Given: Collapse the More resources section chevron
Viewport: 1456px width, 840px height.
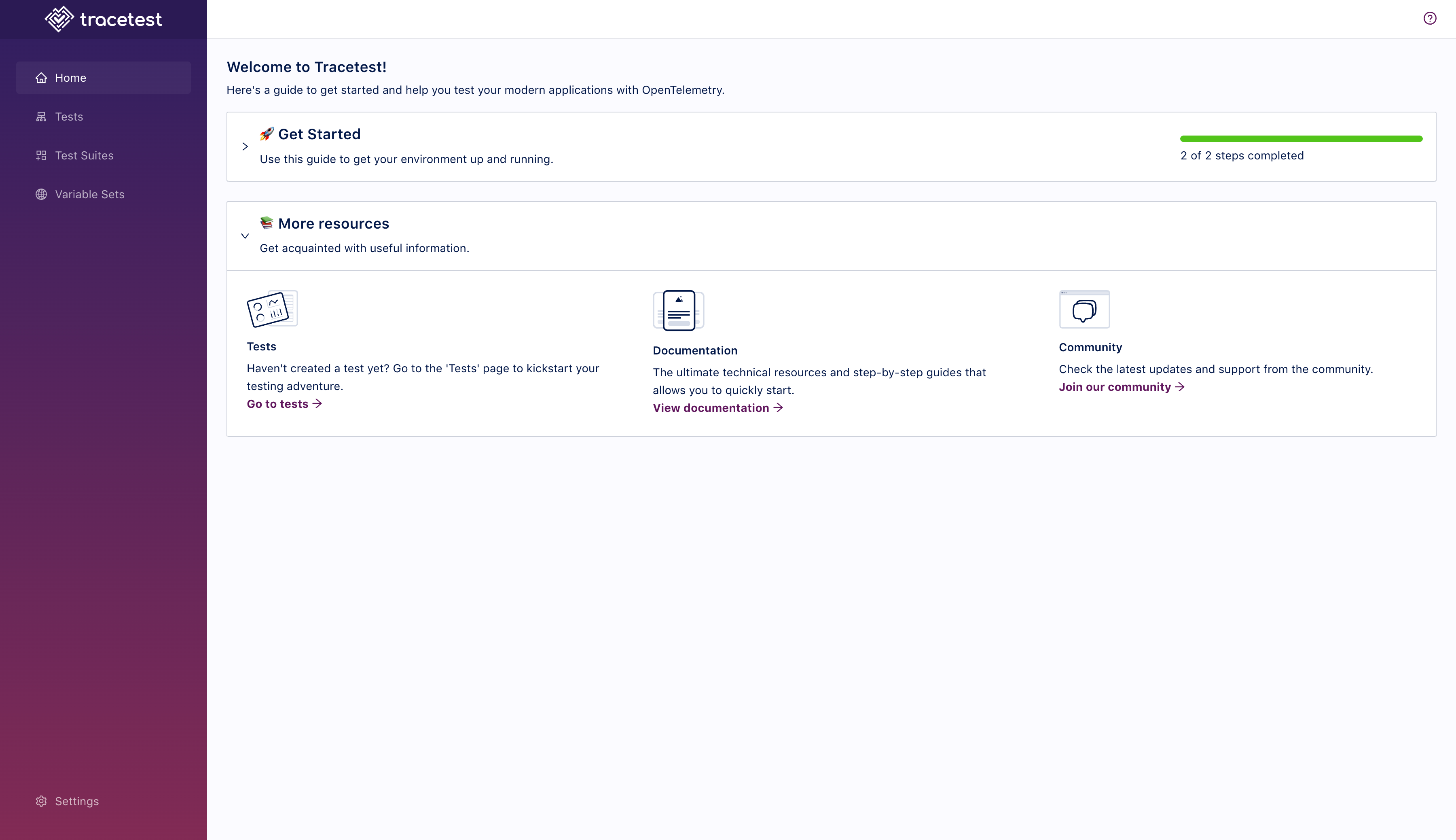Looking at the screenshot, I should 245,236.
